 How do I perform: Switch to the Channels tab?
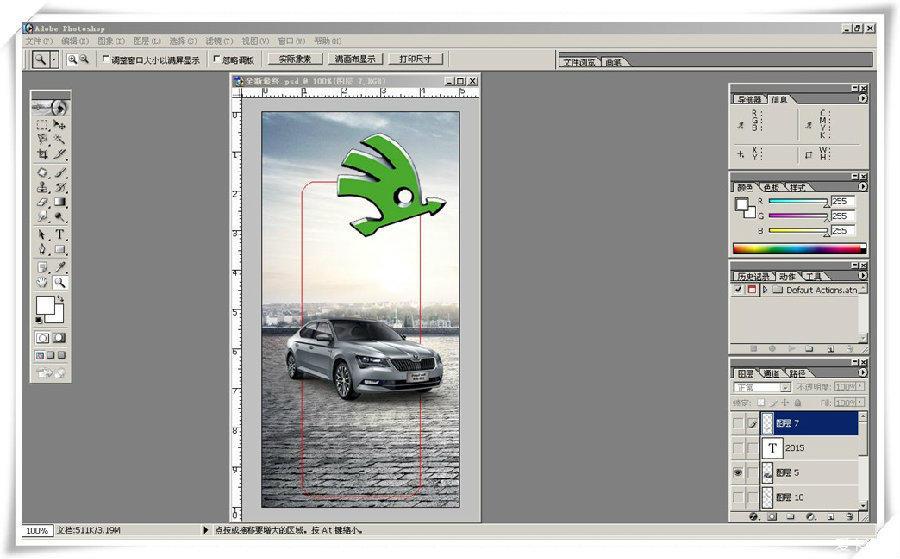(x=771, y=374)
